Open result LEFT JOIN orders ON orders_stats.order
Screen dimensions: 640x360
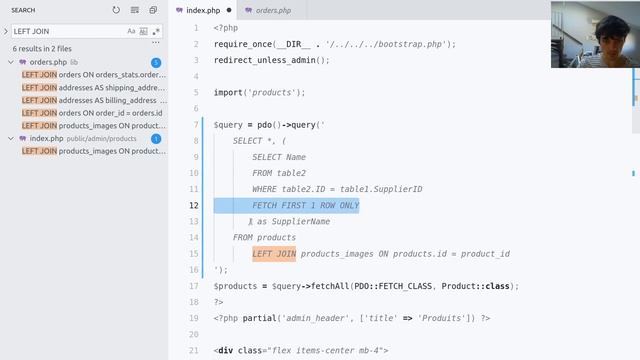tap(94, 75)
